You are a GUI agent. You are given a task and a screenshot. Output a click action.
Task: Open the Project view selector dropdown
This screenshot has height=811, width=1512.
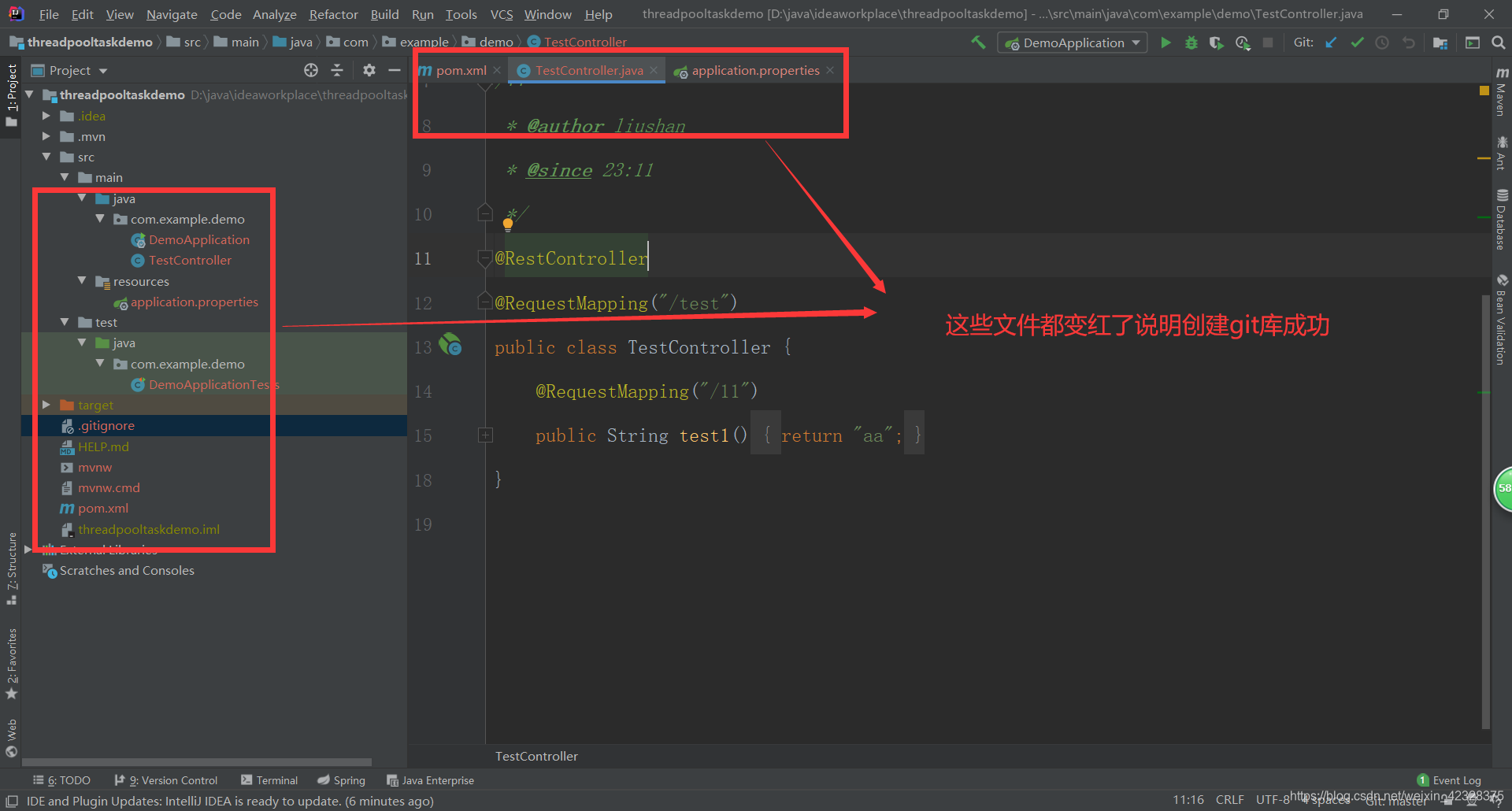click(x=69, y=70)
